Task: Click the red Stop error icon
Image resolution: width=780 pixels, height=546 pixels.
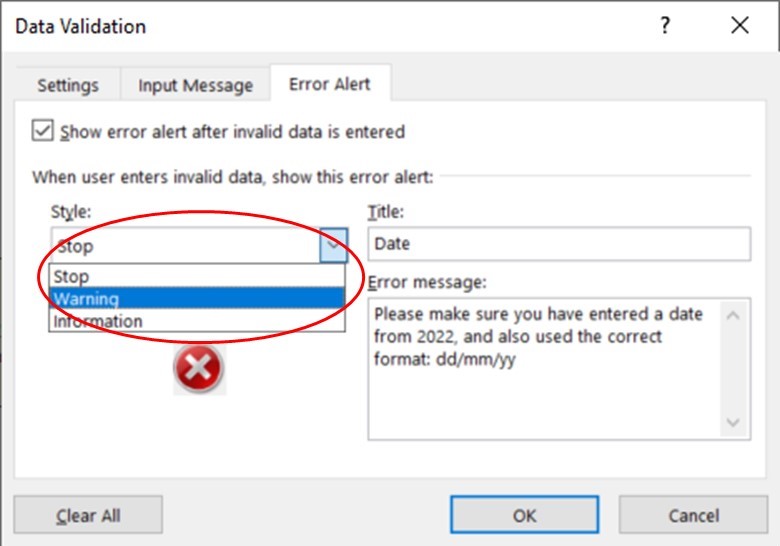Action: pos(199,369)
